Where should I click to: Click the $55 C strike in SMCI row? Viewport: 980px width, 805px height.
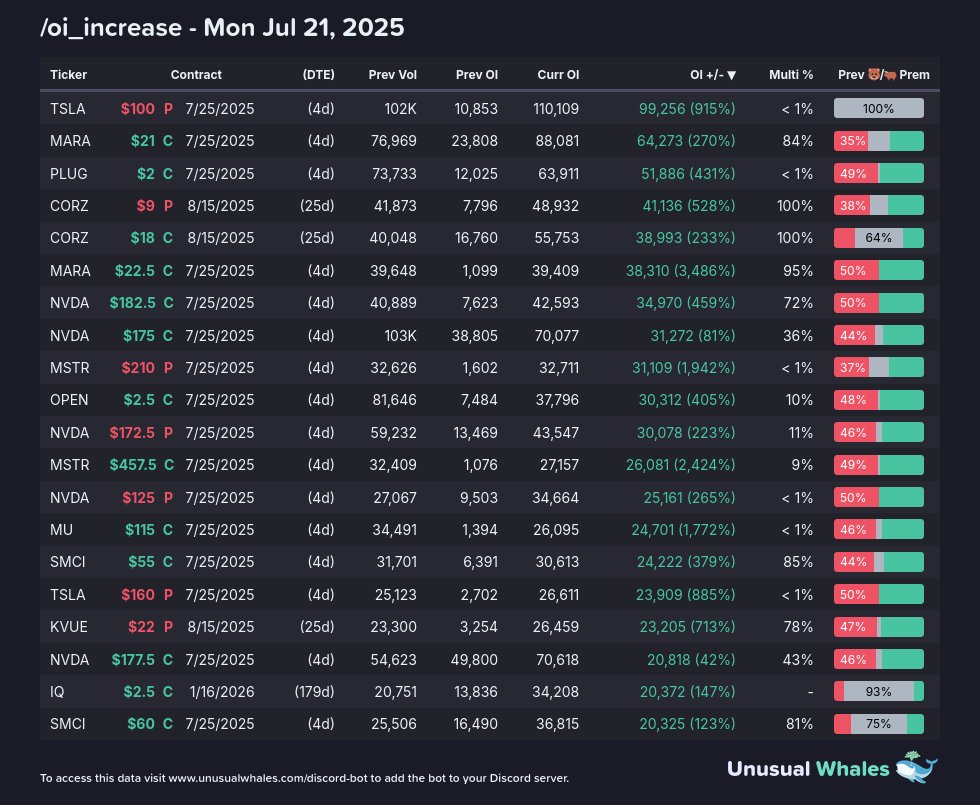tap(151, 561)
